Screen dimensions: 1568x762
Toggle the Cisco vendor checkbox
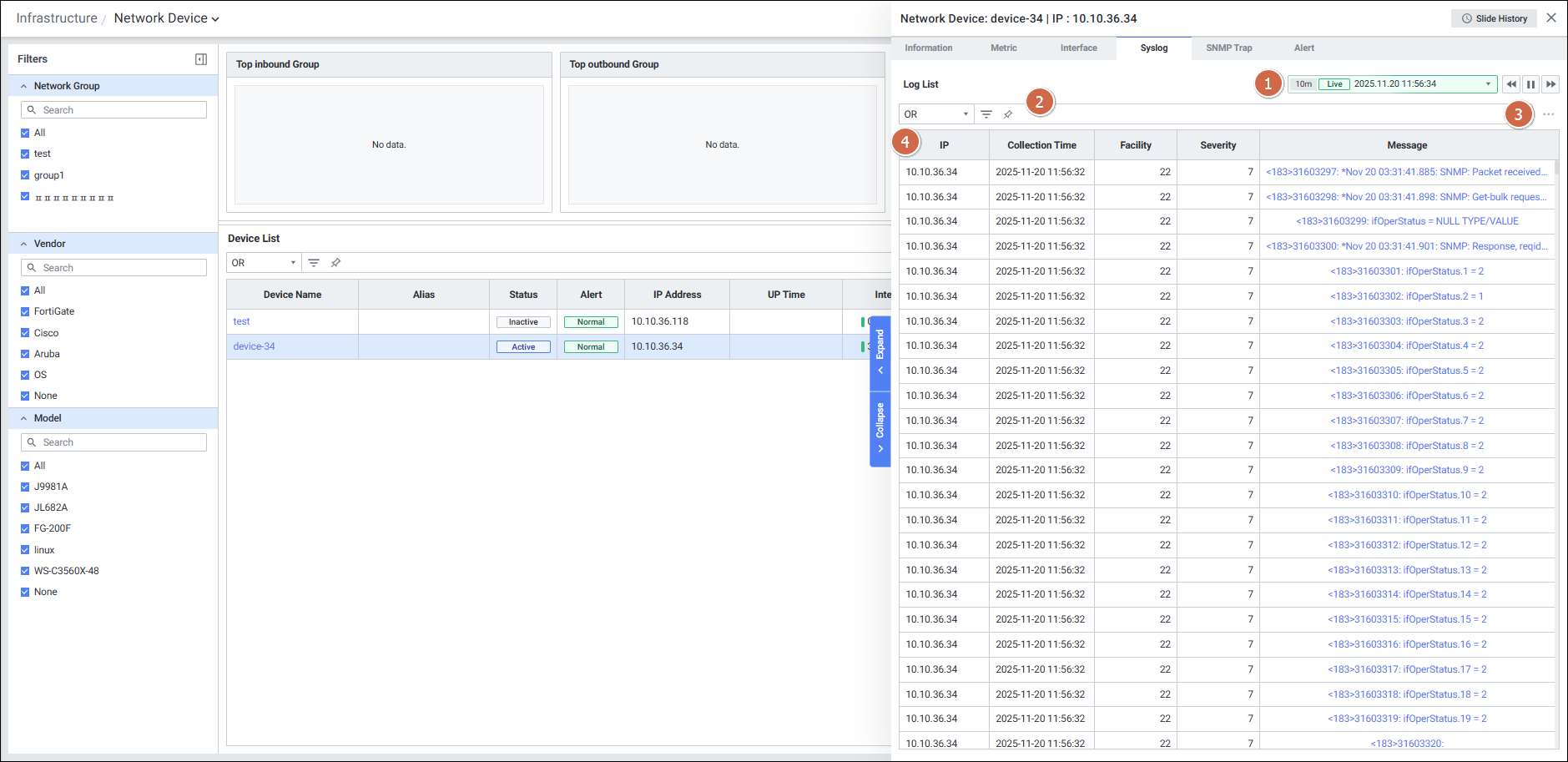pyautogui.click(x=25, y=333)
